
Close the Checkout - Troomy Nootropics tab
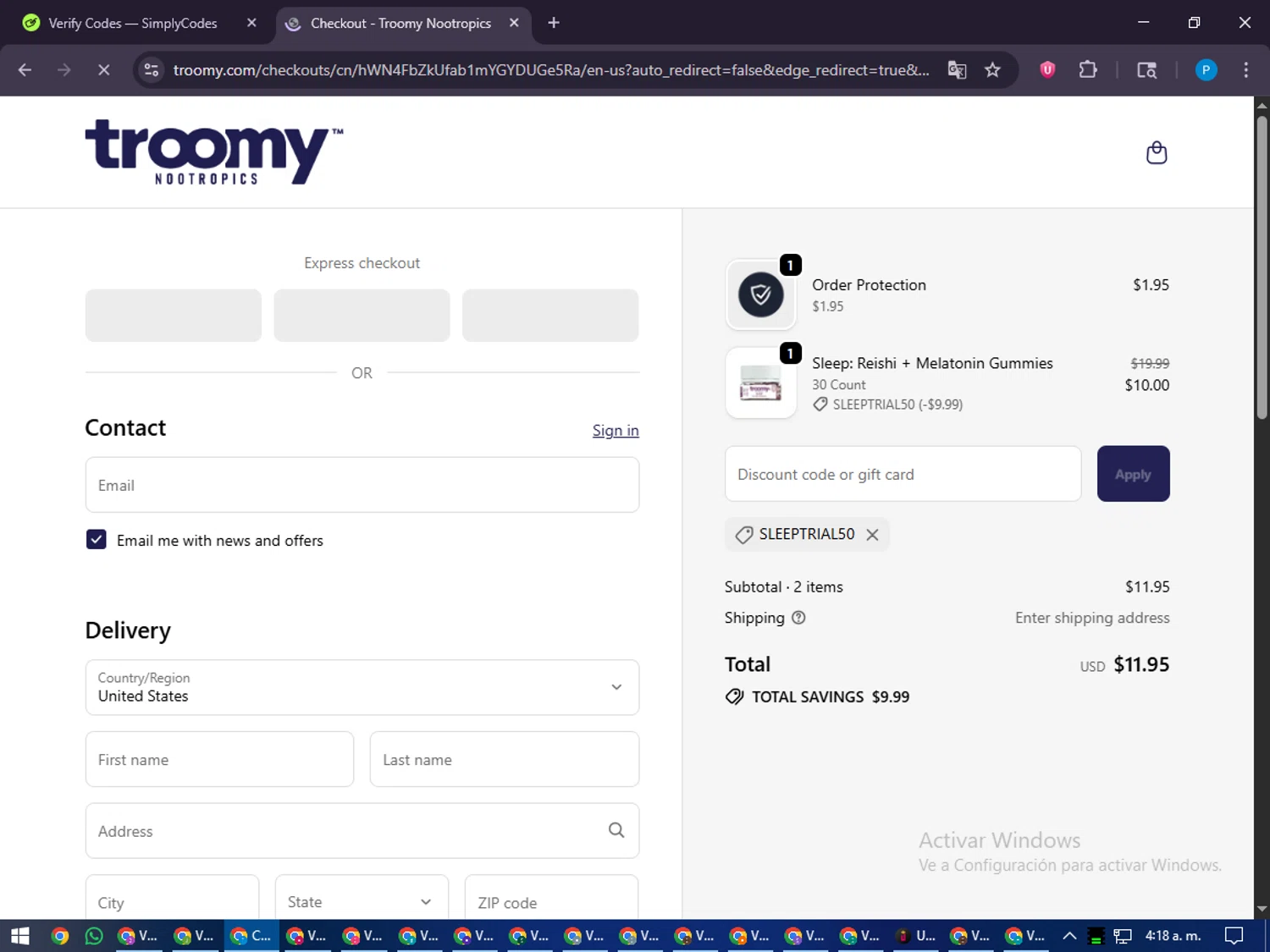pyautogui.click(x=514, y=23)
